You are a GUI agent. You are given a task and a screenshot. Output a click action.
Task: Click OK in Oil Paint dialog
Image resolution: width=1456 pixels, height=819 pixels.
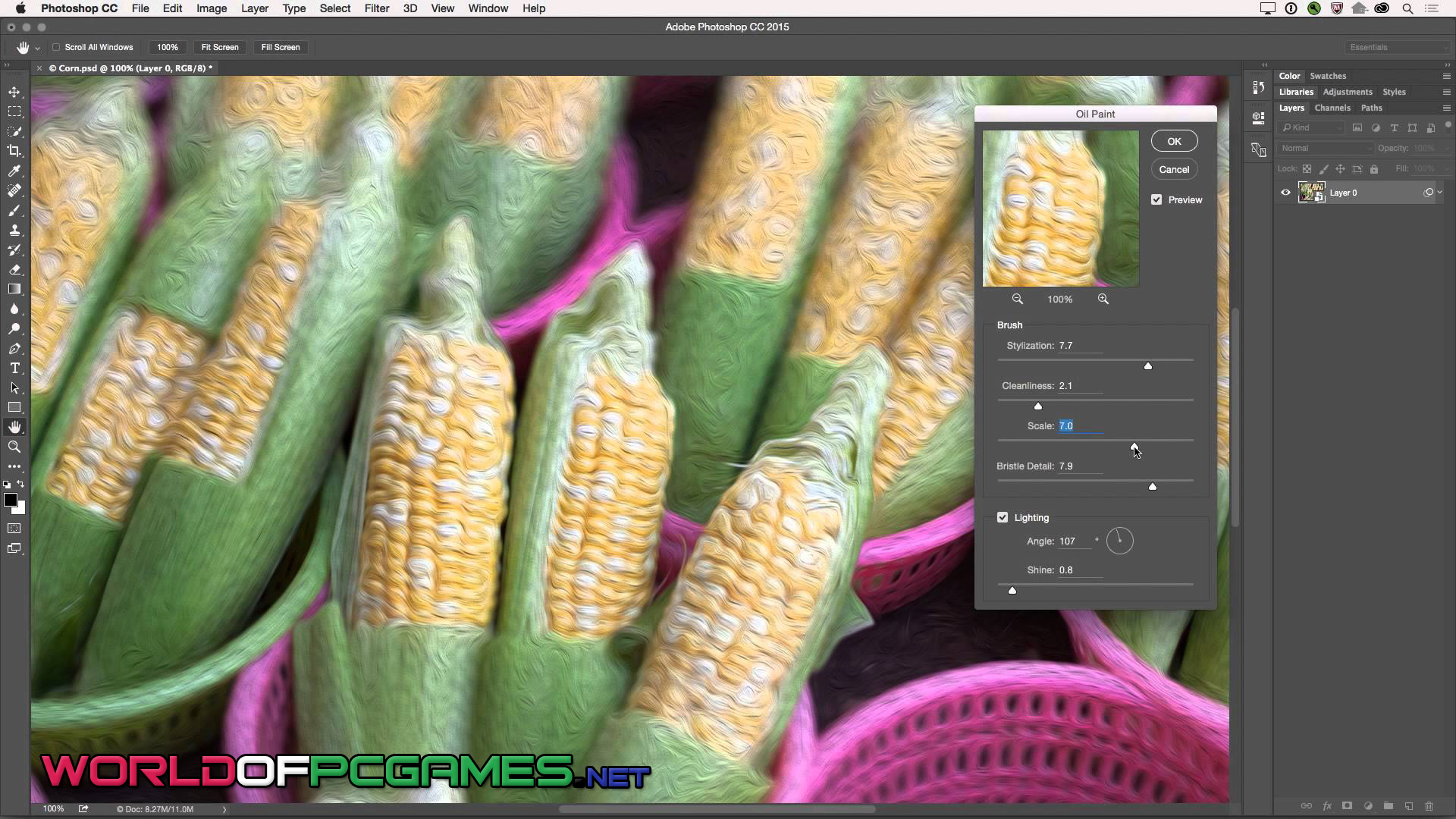click(1174, 141)
